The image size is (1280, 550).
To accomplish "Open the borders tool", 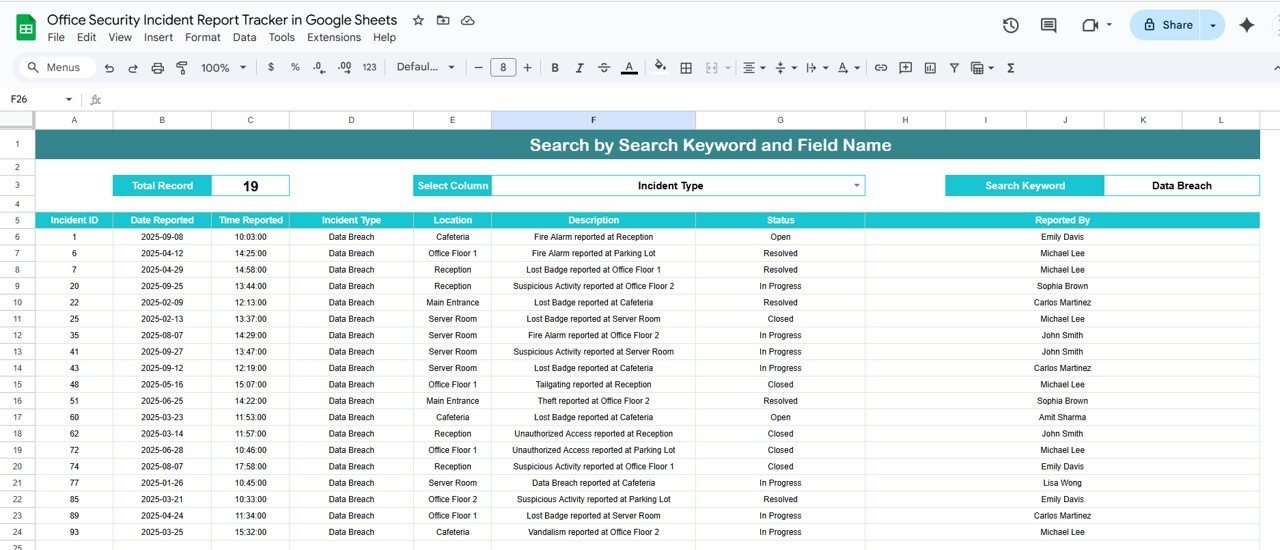I will 686,68.
